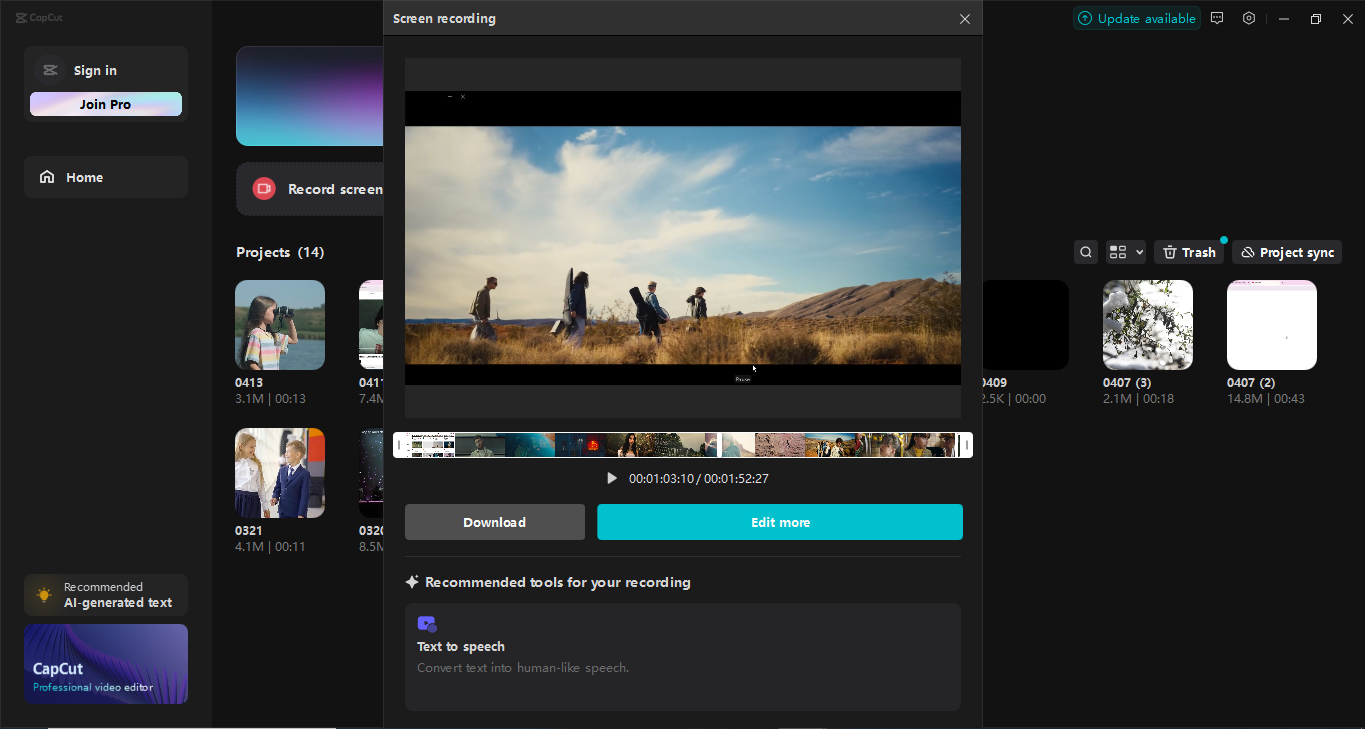The image size is (1365, 729).
Task: Open the feedback speech bubble icon
Action: coord(1217,18)
